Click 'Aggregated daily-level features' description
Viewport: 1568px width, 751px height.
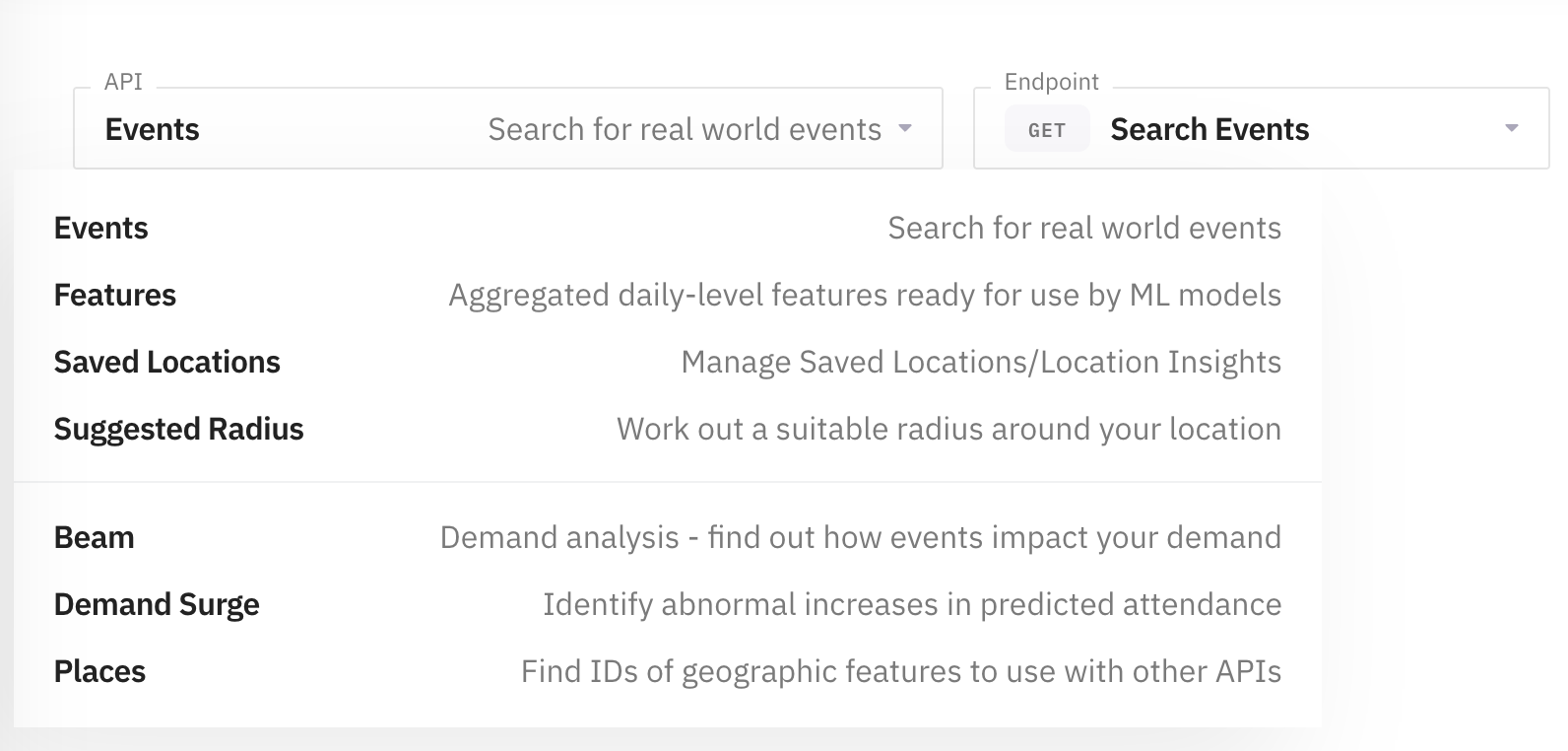coord(865,295)
